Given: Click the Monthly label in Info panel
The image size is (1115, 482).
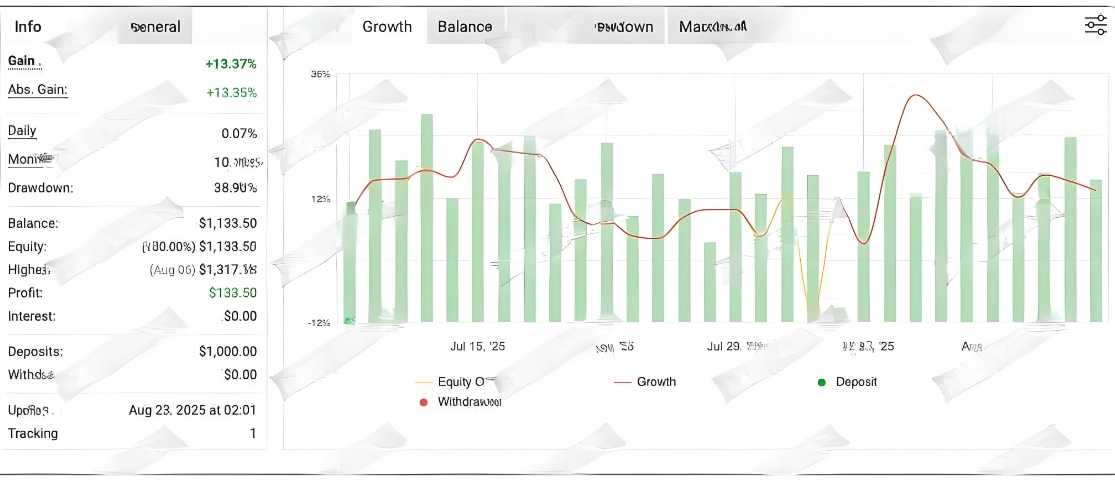Looking at the screenshot, I should pos(32,160).
